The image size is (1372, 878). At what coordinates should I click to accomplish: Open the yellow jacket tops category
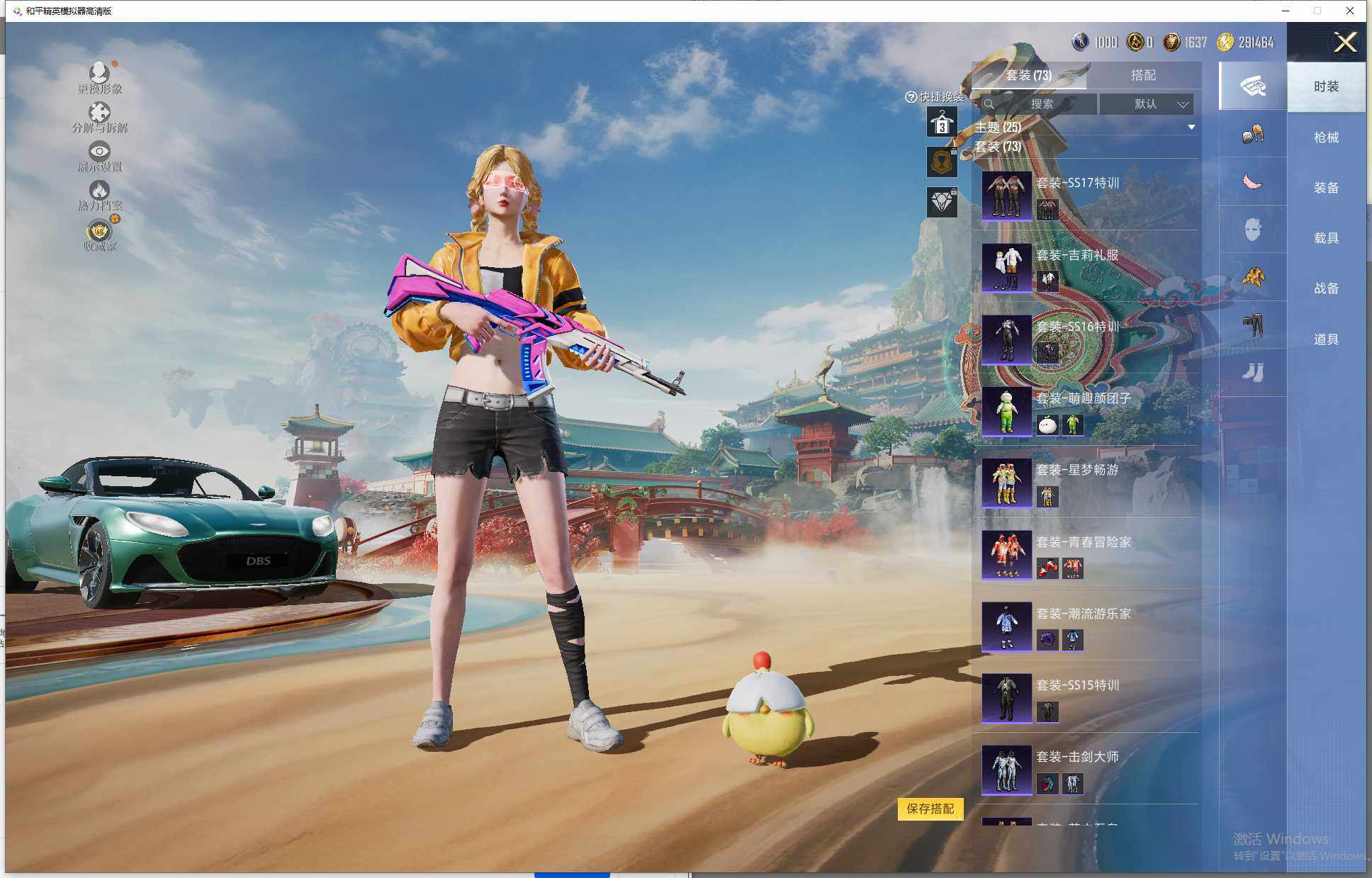(x=1252, y=277)
